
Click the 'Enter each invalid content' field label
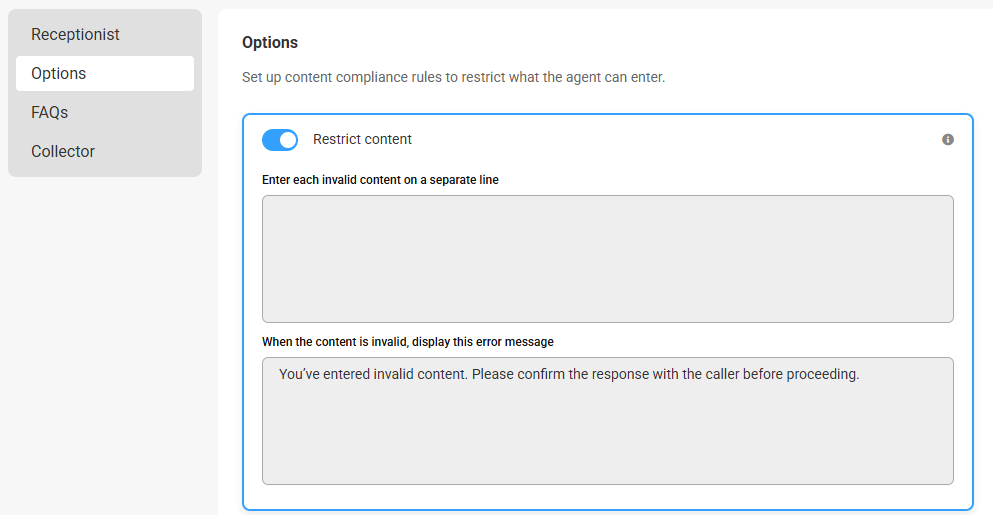pyautogui.click(x=380, y=180)
